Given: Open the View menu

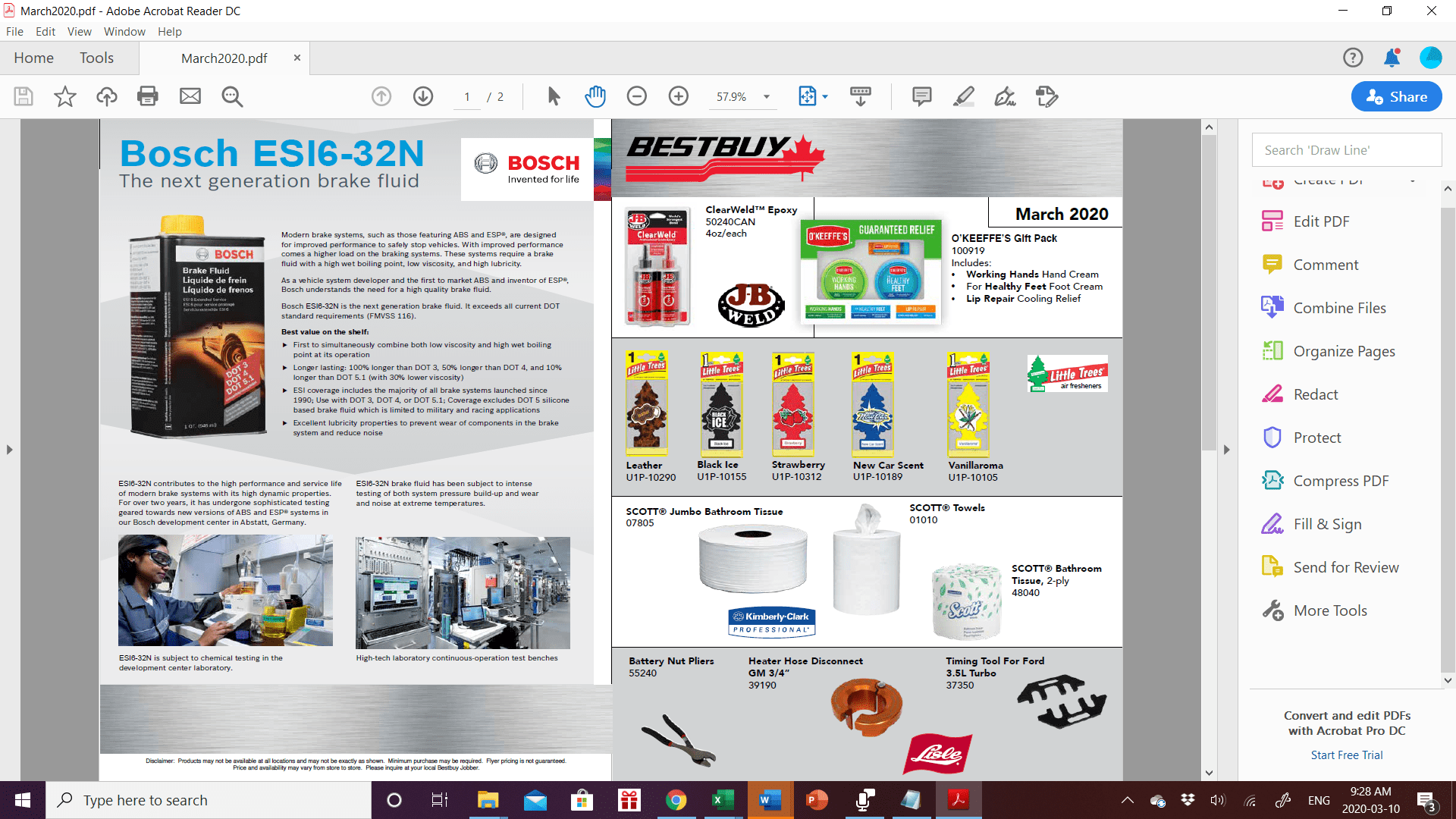Looking at the screenshot, I should pyautogui.click(x=79, y=32).
